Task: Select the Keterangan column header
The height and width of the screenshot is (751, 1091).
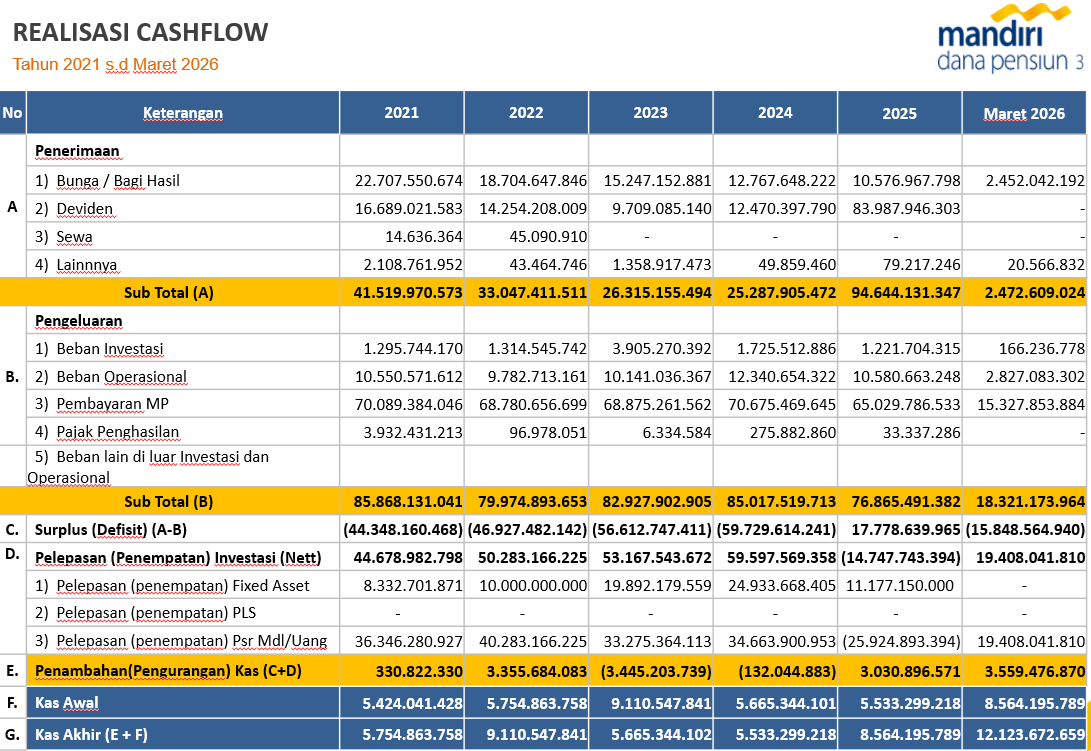Action: click(x=182, y=113)
